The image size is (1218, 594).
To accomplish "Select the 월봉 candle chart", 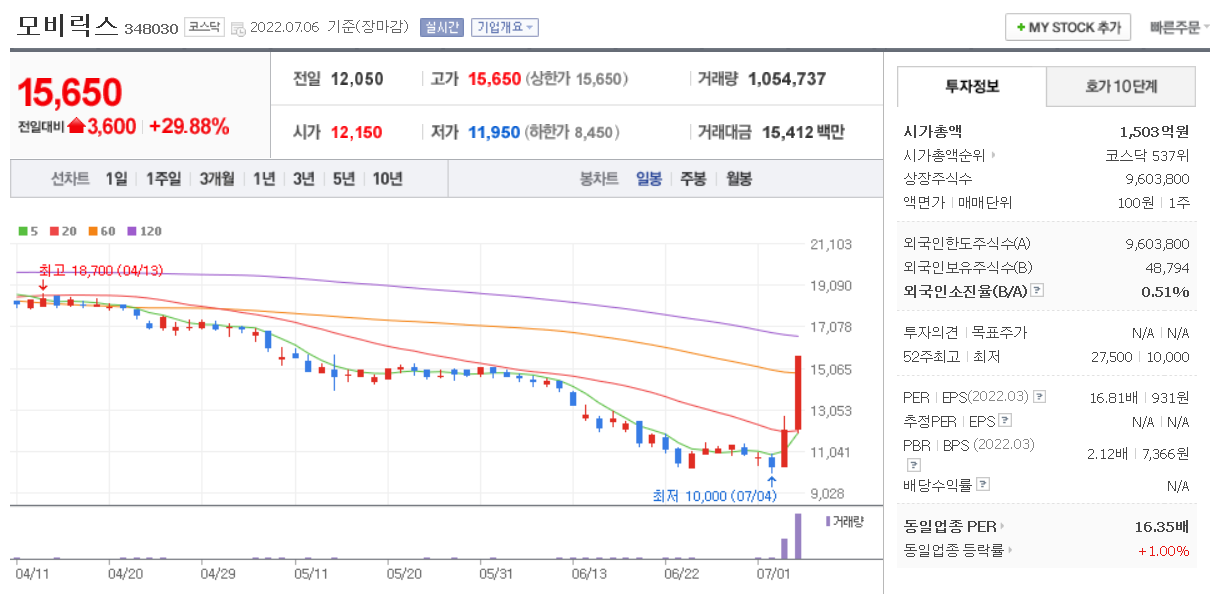I will (739, 179).
